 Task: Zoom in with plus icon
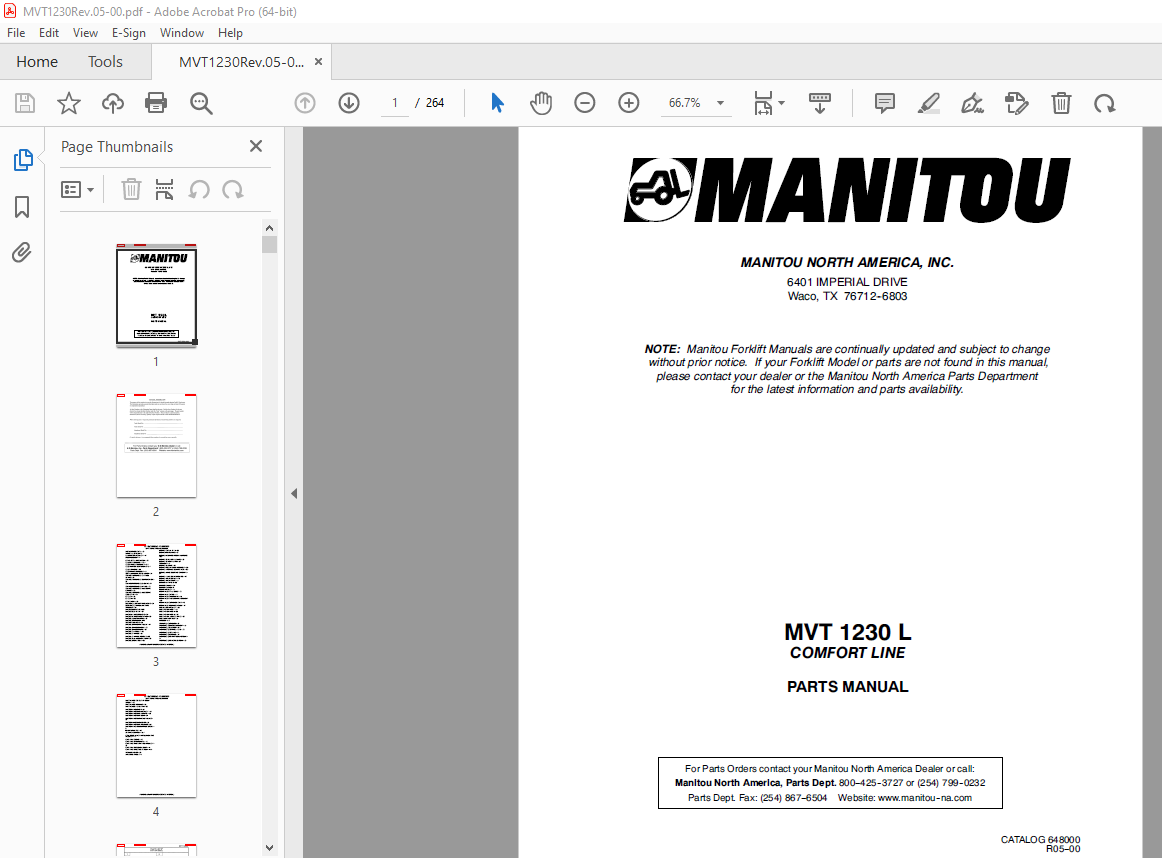628,103
